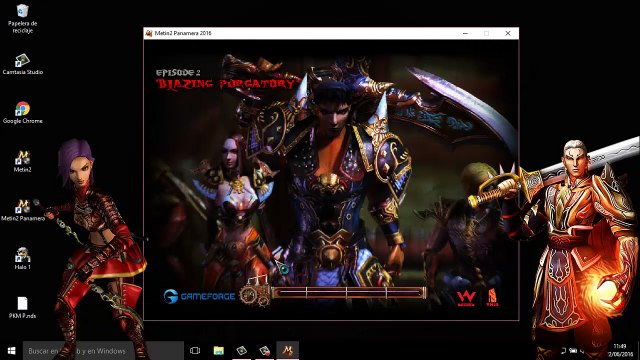
Task: Select the Camtasia Studio desktop shortcut
Action: pos(22,64)
